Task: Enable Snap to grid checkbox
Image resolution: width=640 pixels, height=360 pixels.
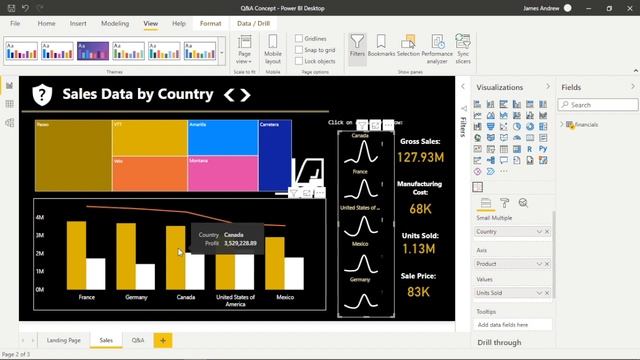Action: click(299, 50)
